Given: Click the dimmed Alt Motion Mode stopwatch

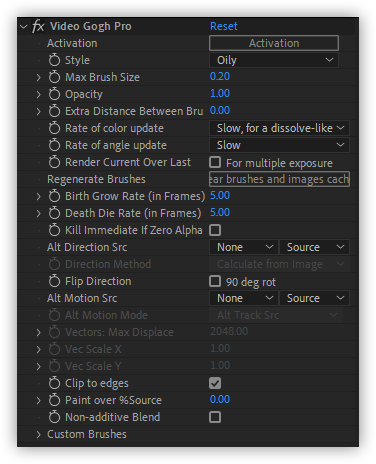Looking at the screenshot, I should [x=54, y=315].
